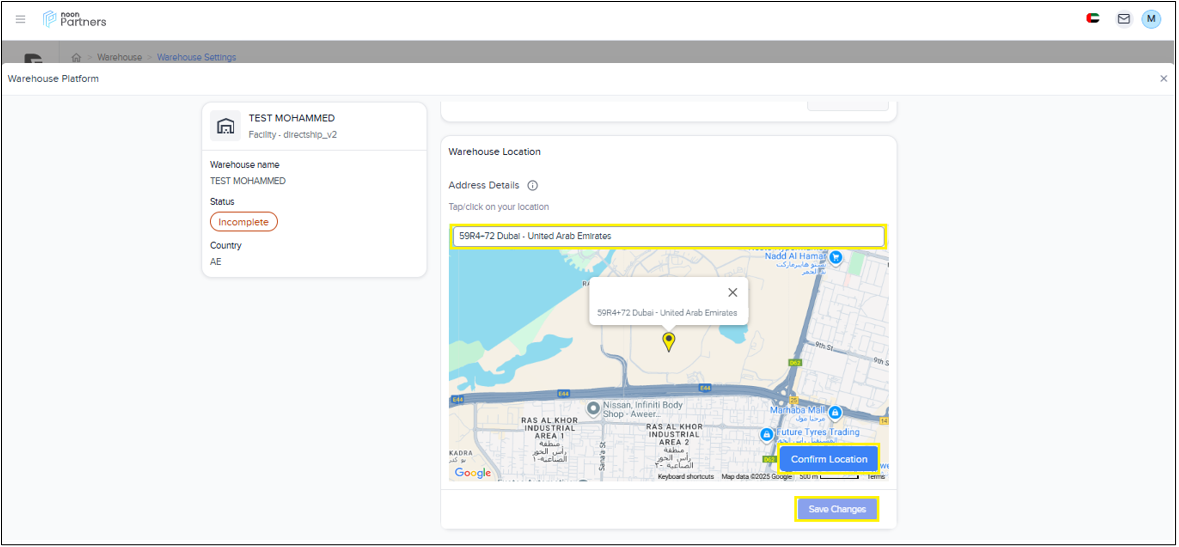Click the Incomplete status badge

click(x=243, y=222)
